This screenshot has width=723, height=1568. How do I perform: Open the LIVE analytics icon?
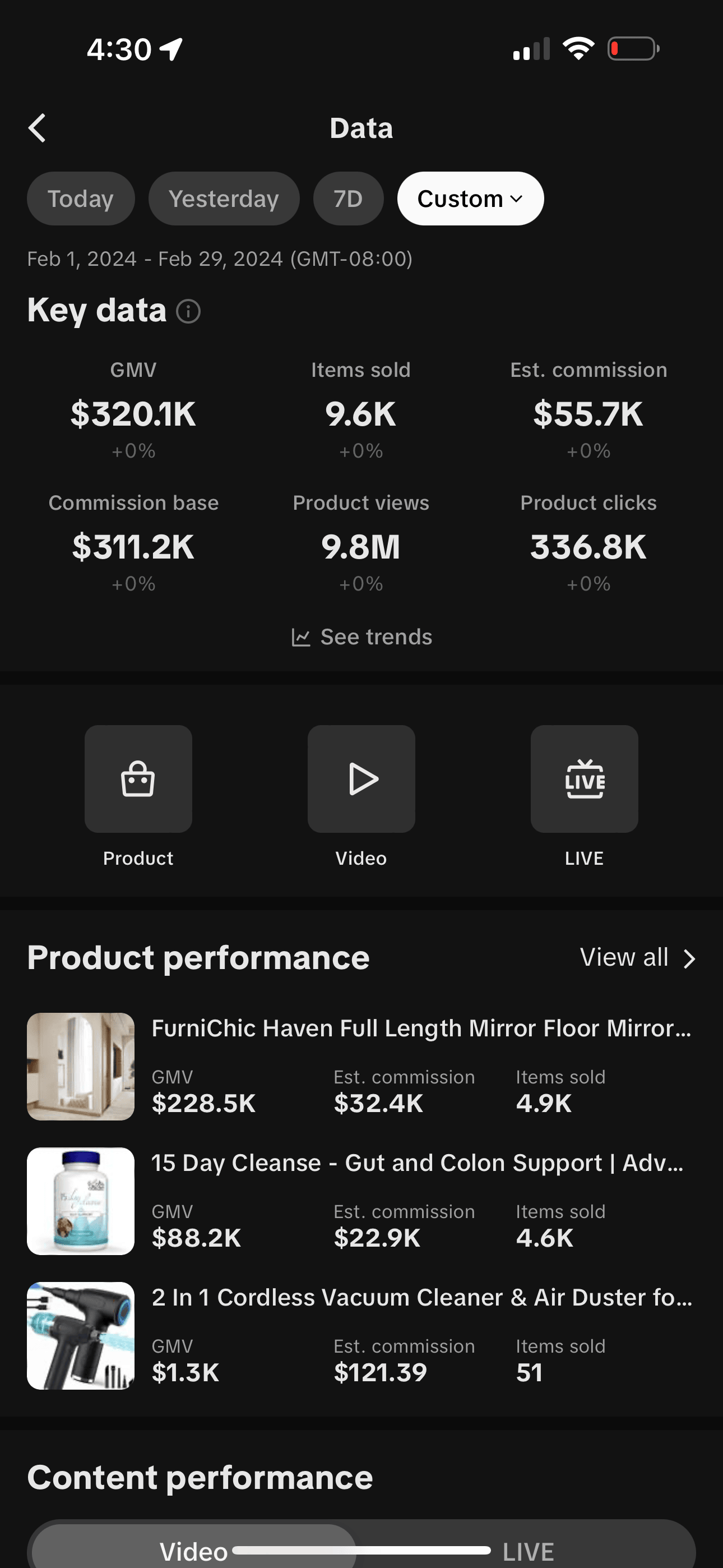(x=583, y=778)
